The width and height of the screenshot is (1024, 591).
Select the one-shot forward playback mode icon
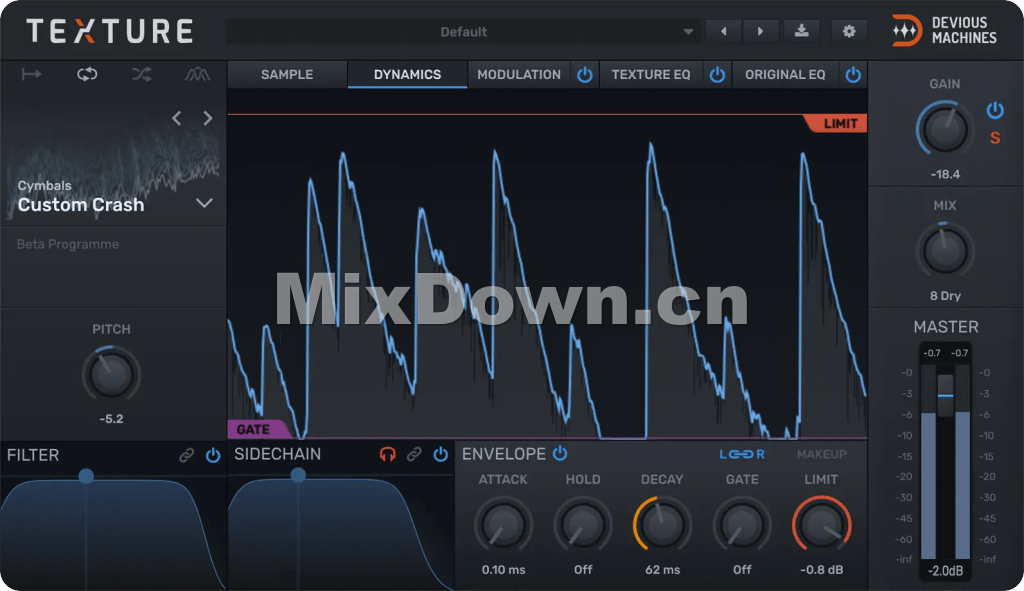[31, 74]
